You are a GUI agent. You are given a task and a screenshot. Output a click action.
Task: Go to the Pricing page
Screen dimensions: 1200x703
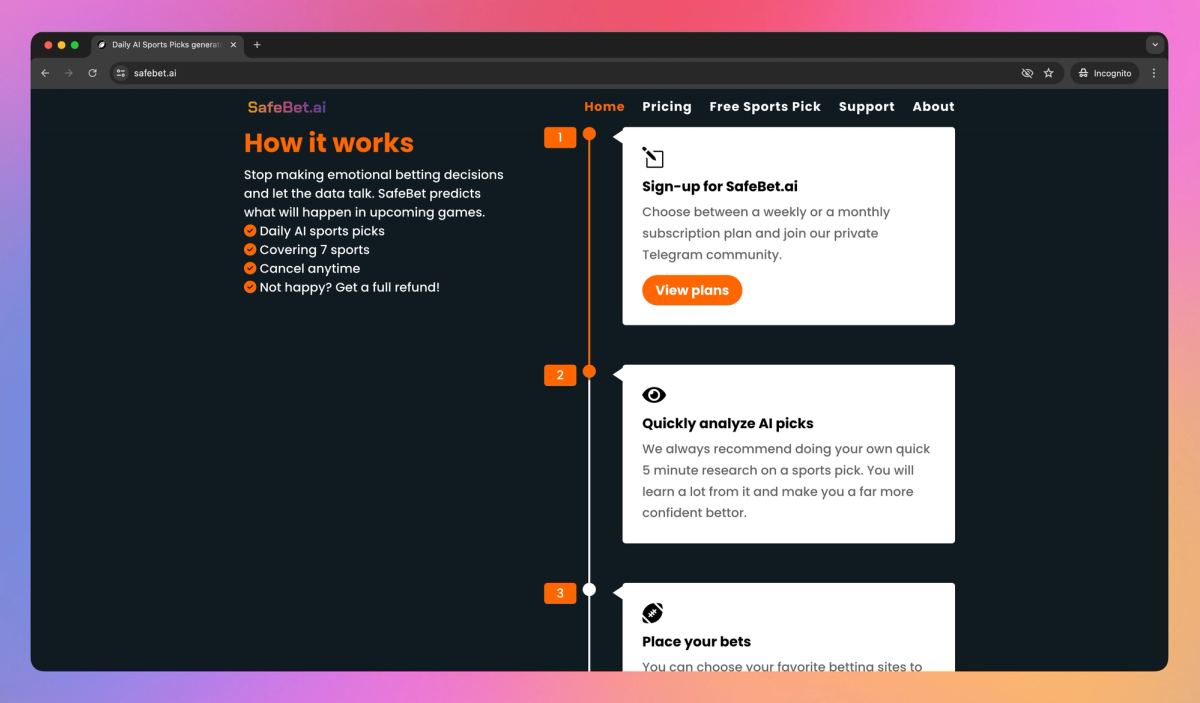(x=667, y=107)
